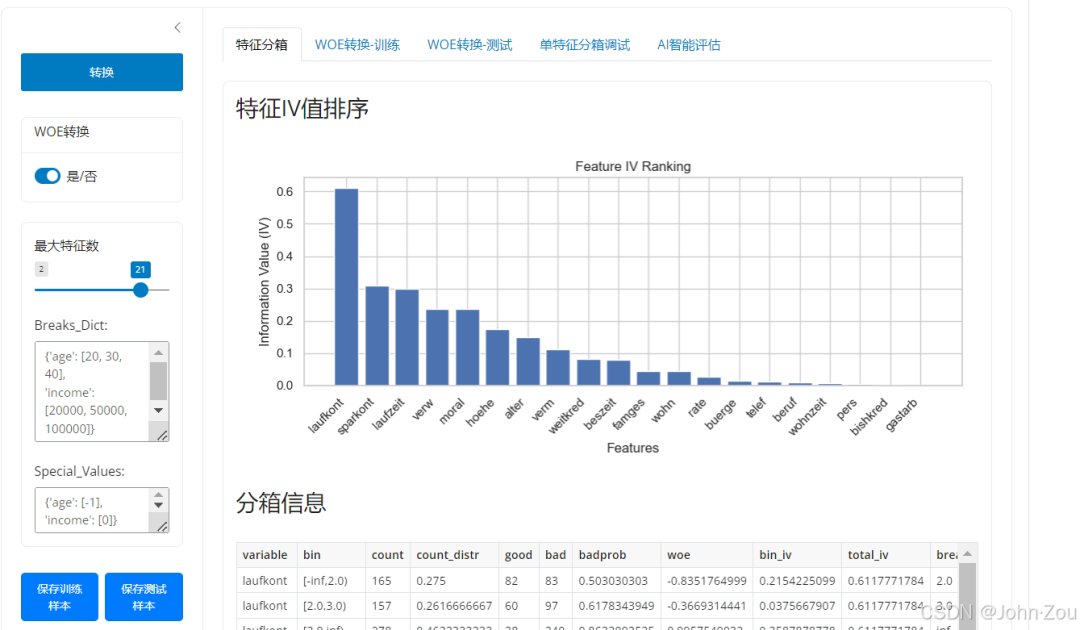Click the 分箱信息 heading
Viewport: 1080px width, 630px height.
pyautogui.click(x=281, y=503)
